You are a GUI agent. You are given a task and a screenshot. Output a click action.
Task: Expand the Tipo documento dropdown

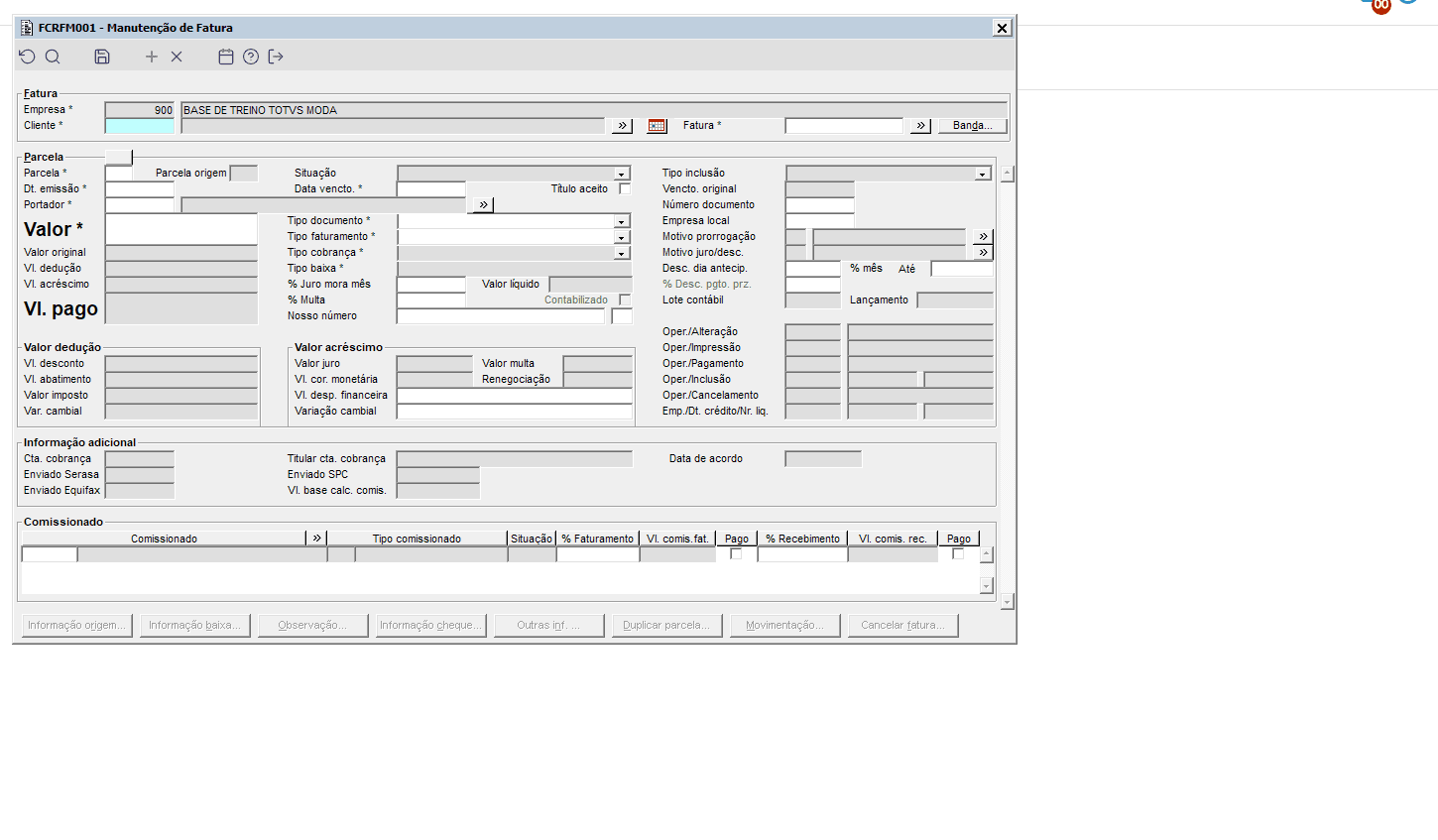[x=622, y=221]
